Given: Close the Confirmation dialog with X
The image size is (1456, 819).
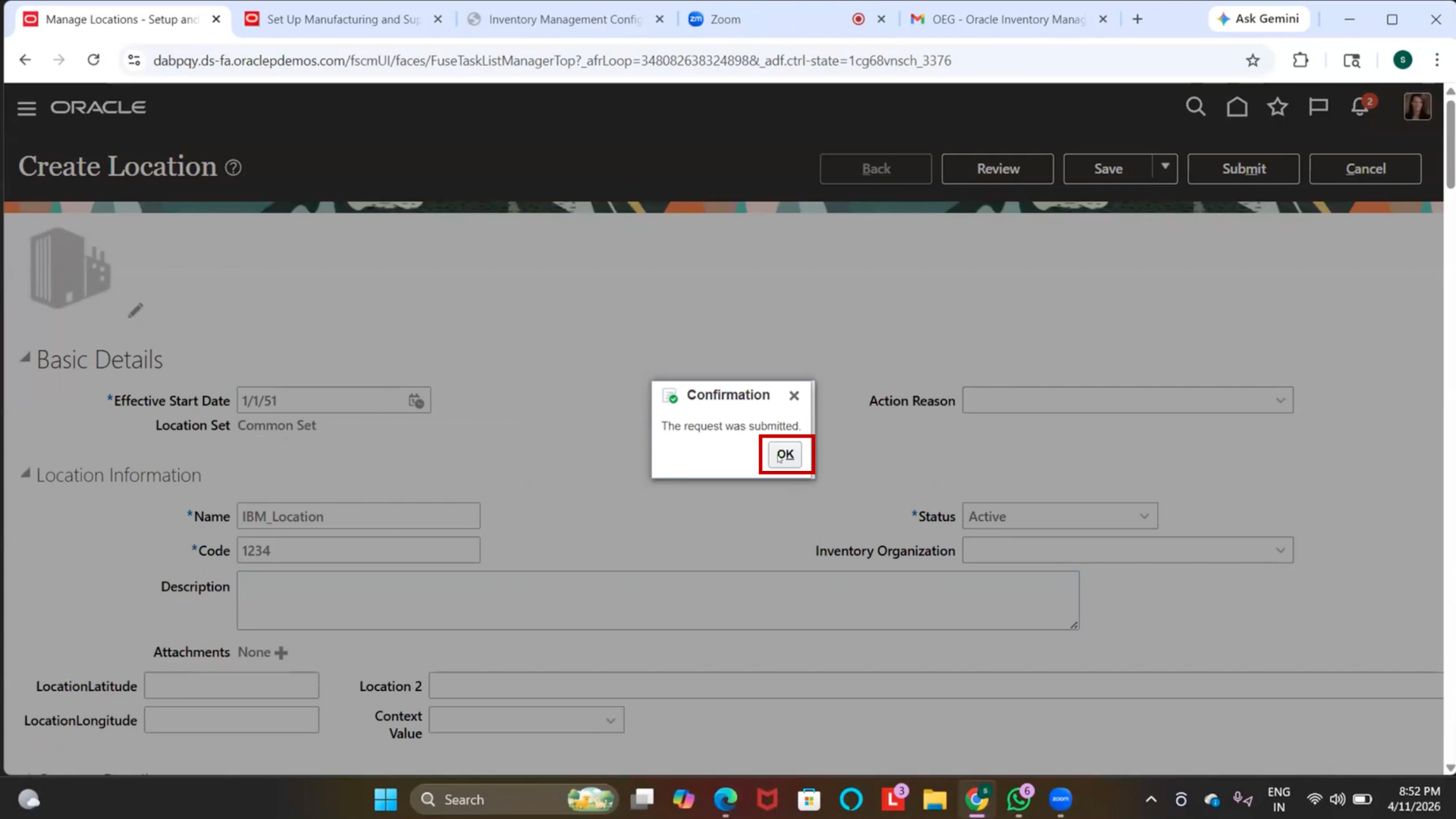Looking at the screenshot, I should pos(794,396).
